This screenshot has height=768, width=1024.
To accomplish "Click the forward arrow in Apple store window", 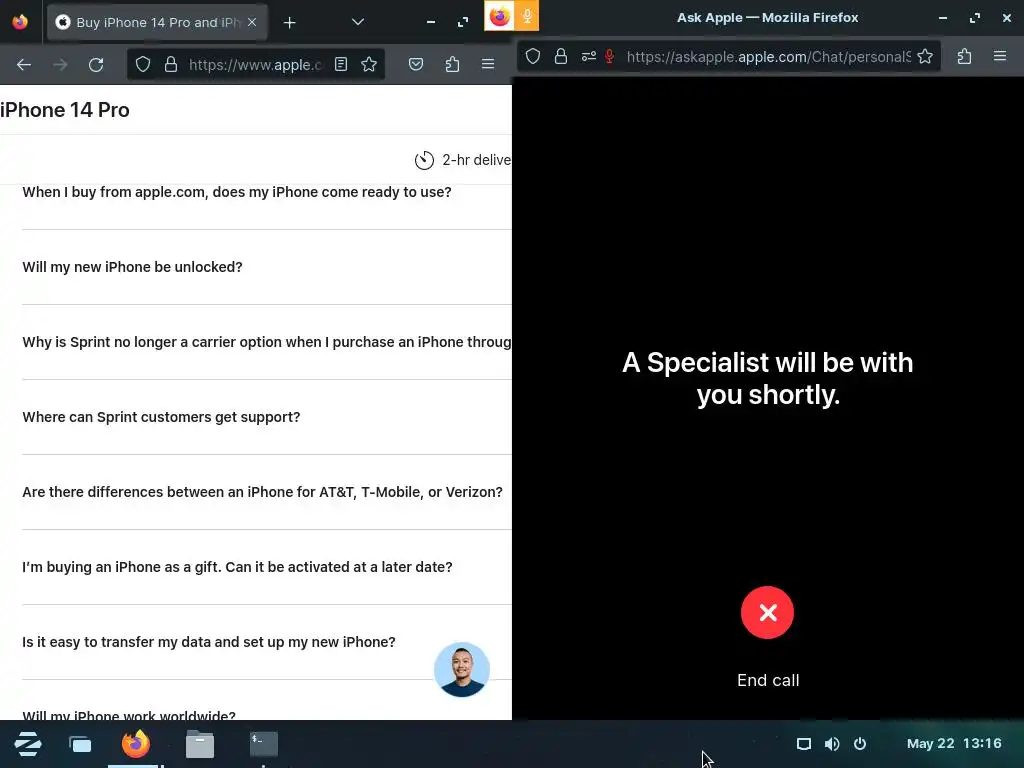I will coord(60,65).
